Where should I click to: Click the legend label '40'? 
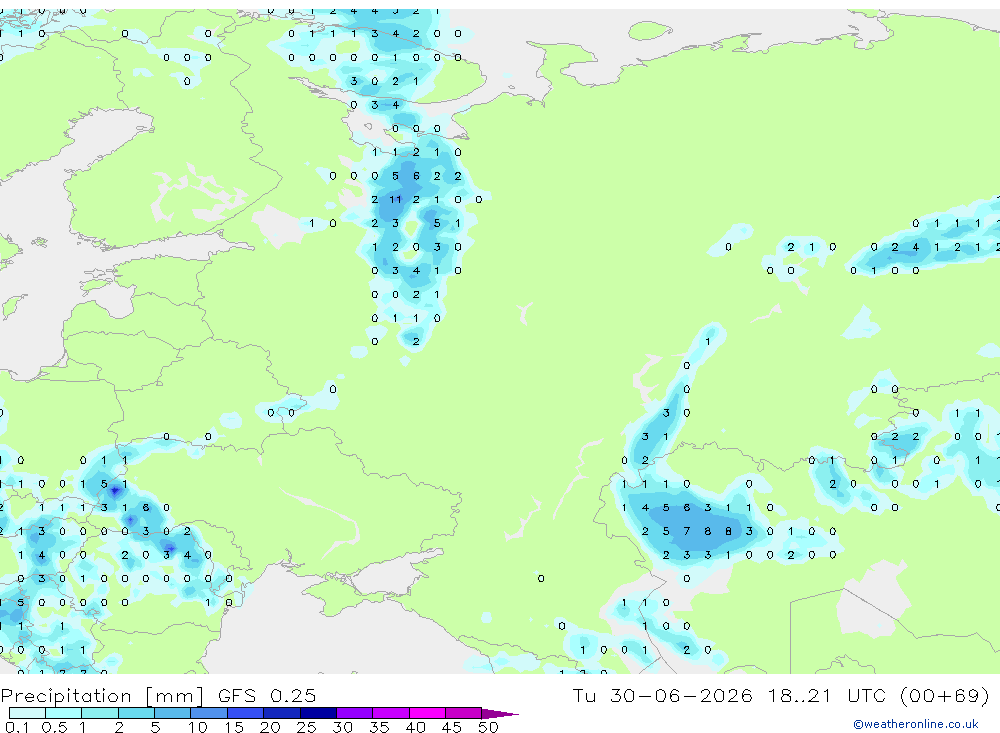(x=415, y=727)
